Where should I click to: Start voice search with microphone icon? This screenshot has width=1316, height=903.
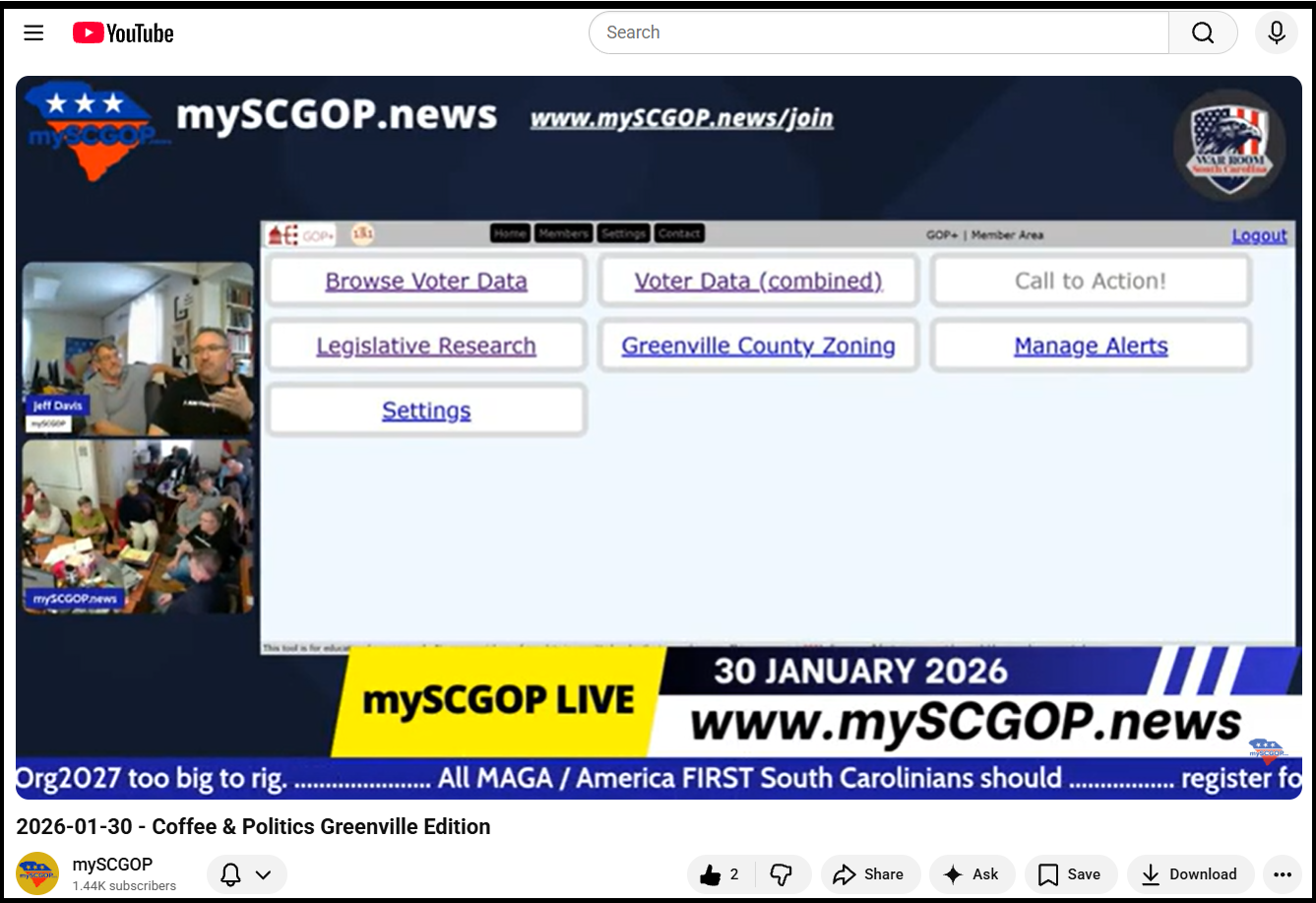click(1276, 32)
